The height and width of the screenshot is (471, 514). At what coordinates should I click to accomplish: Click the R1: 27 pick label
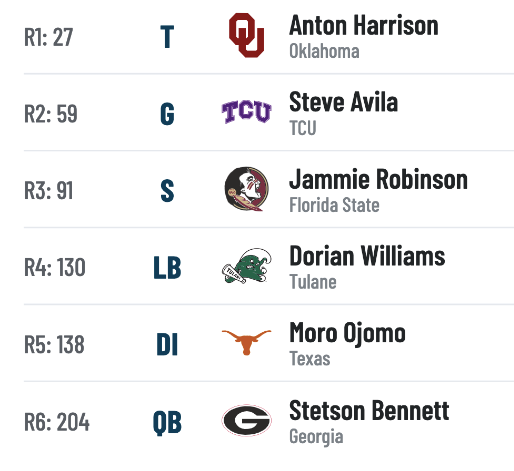pyautogui.click(x=48, y=37)
